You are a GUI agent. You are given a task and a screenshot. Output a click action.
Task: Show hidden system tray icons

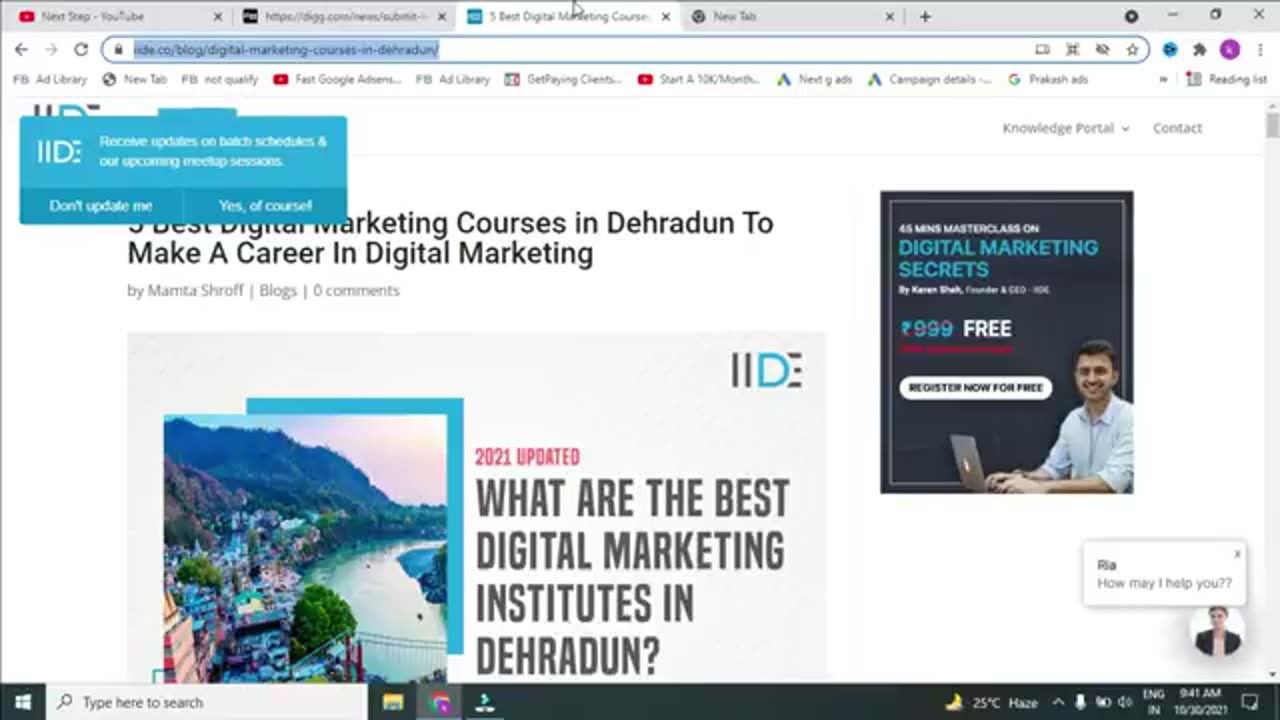1059,702
